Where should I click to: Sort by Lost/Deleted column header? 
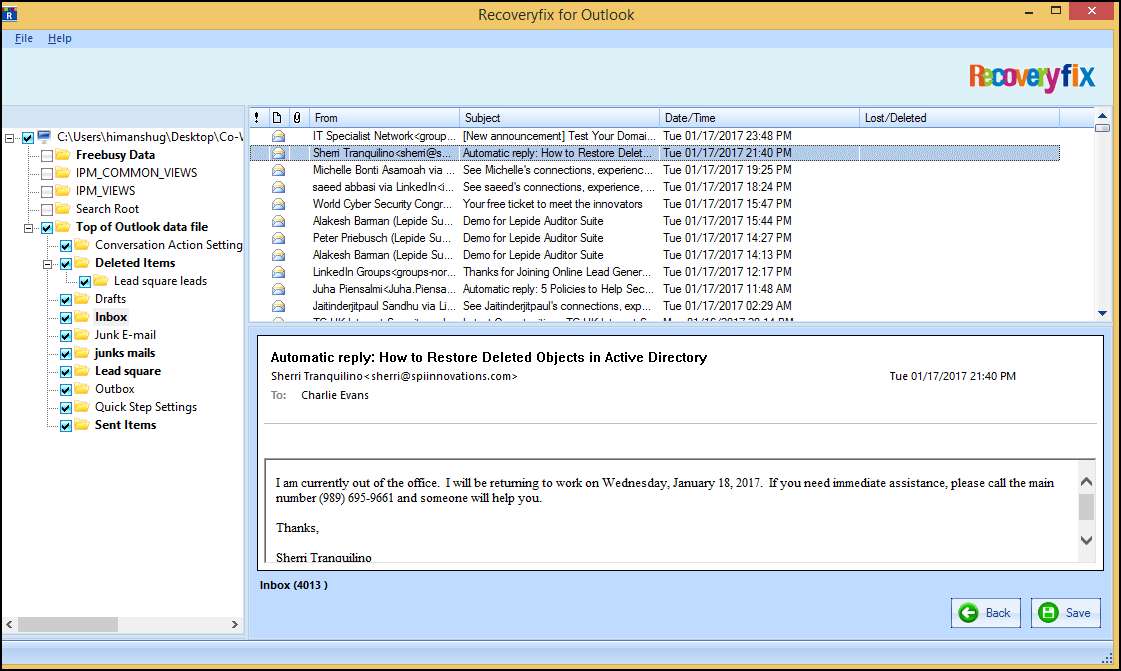(959, 118)
